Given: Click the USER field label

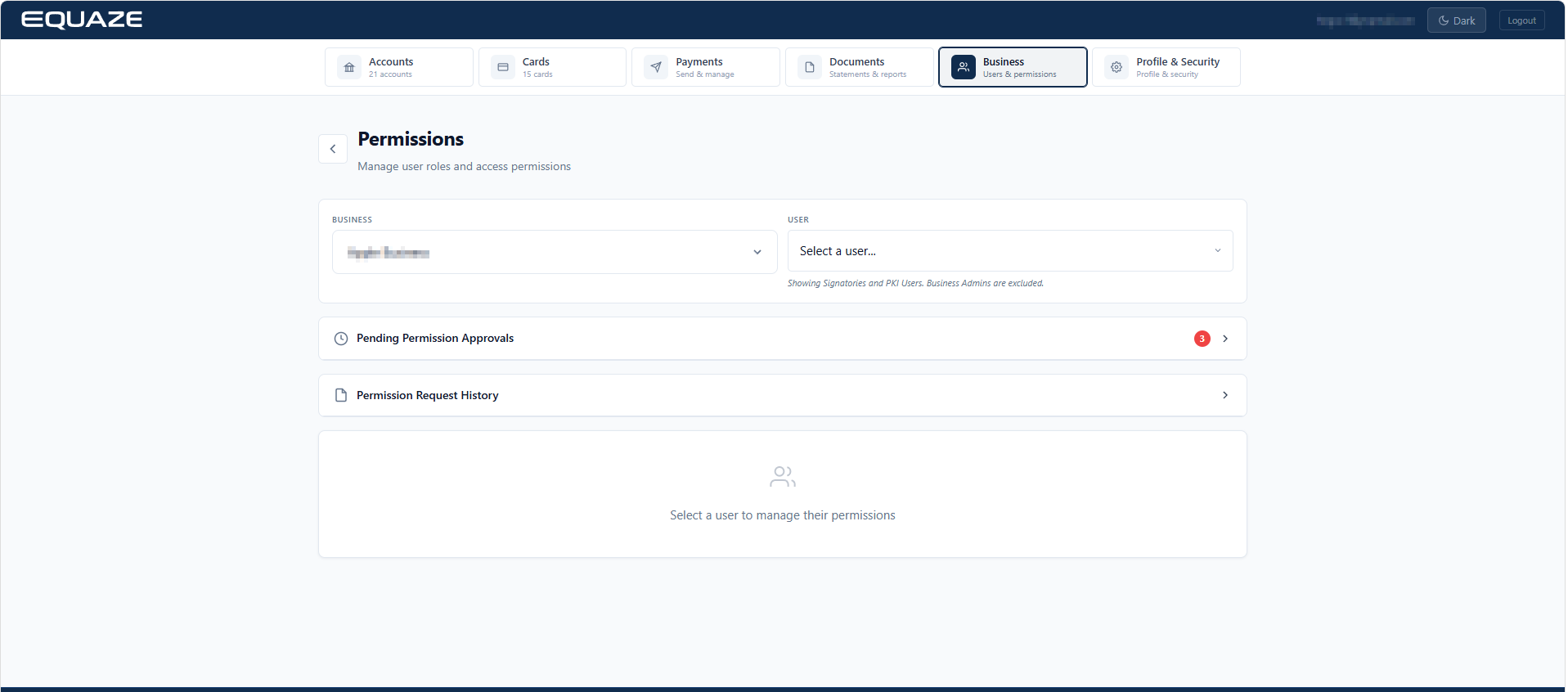Looking at the screenshot, I should point(798,220).
